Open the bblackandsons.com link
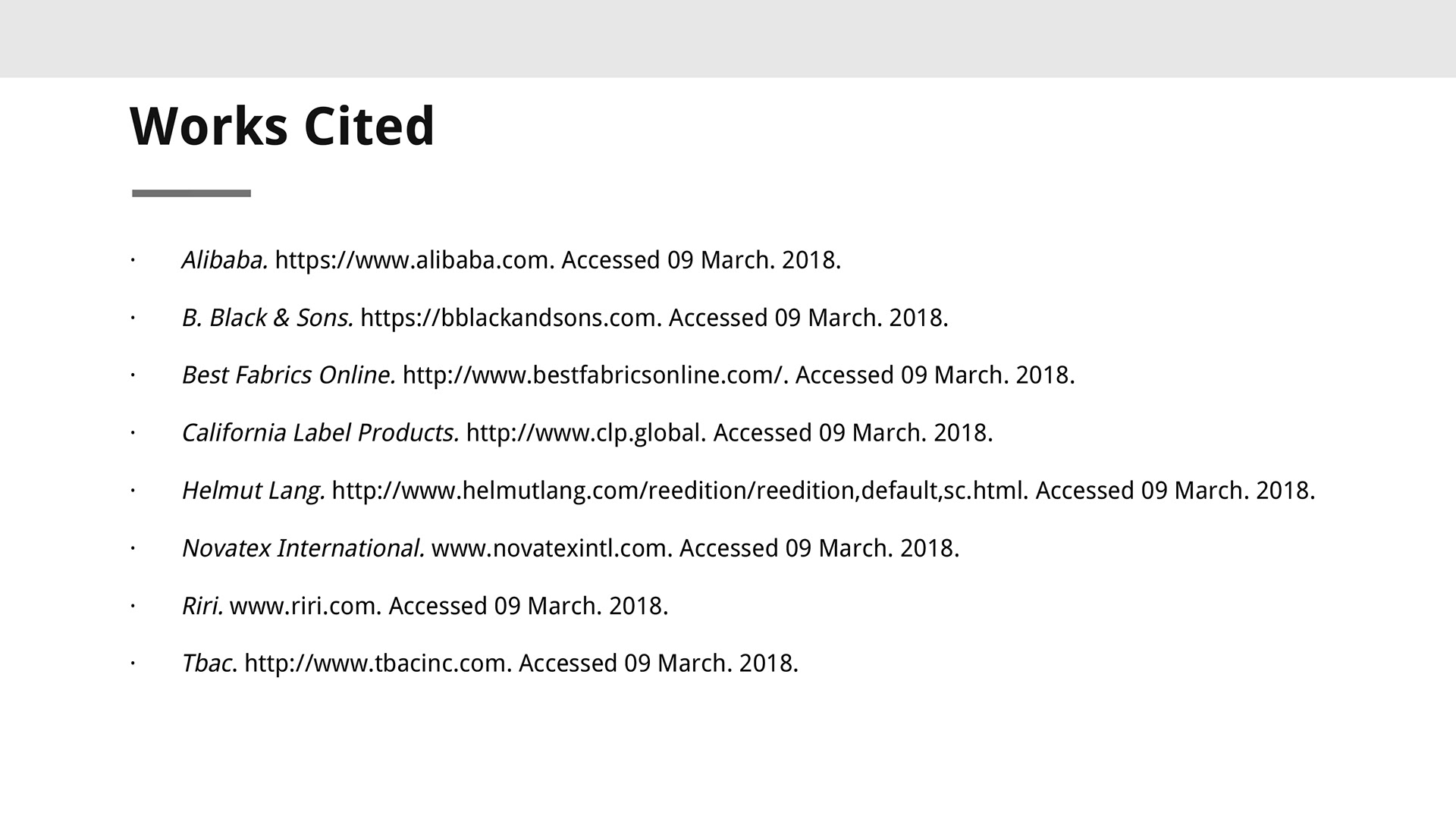1456x819 pixels. (x=510, y=318)
